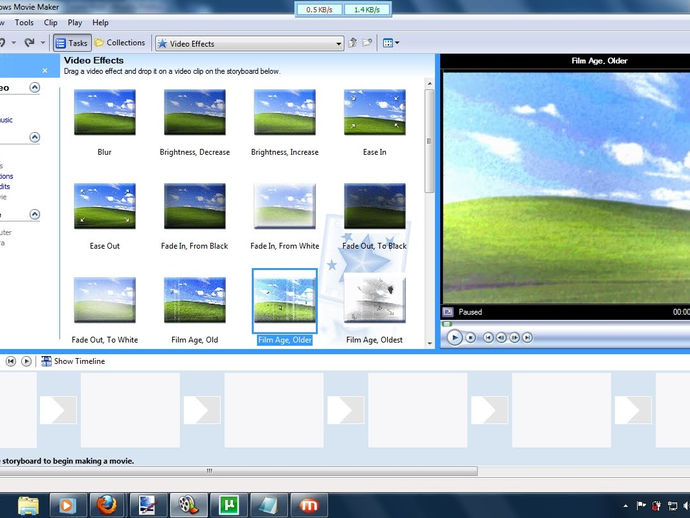Open uTorrent from the taskbar
The height and width of the screenshot is (518, 690).
(229, 505)
